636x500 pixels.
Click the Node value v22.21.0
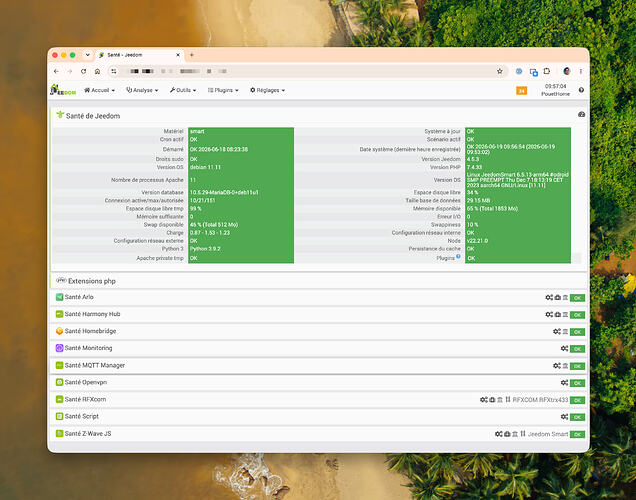coord(477,240)
